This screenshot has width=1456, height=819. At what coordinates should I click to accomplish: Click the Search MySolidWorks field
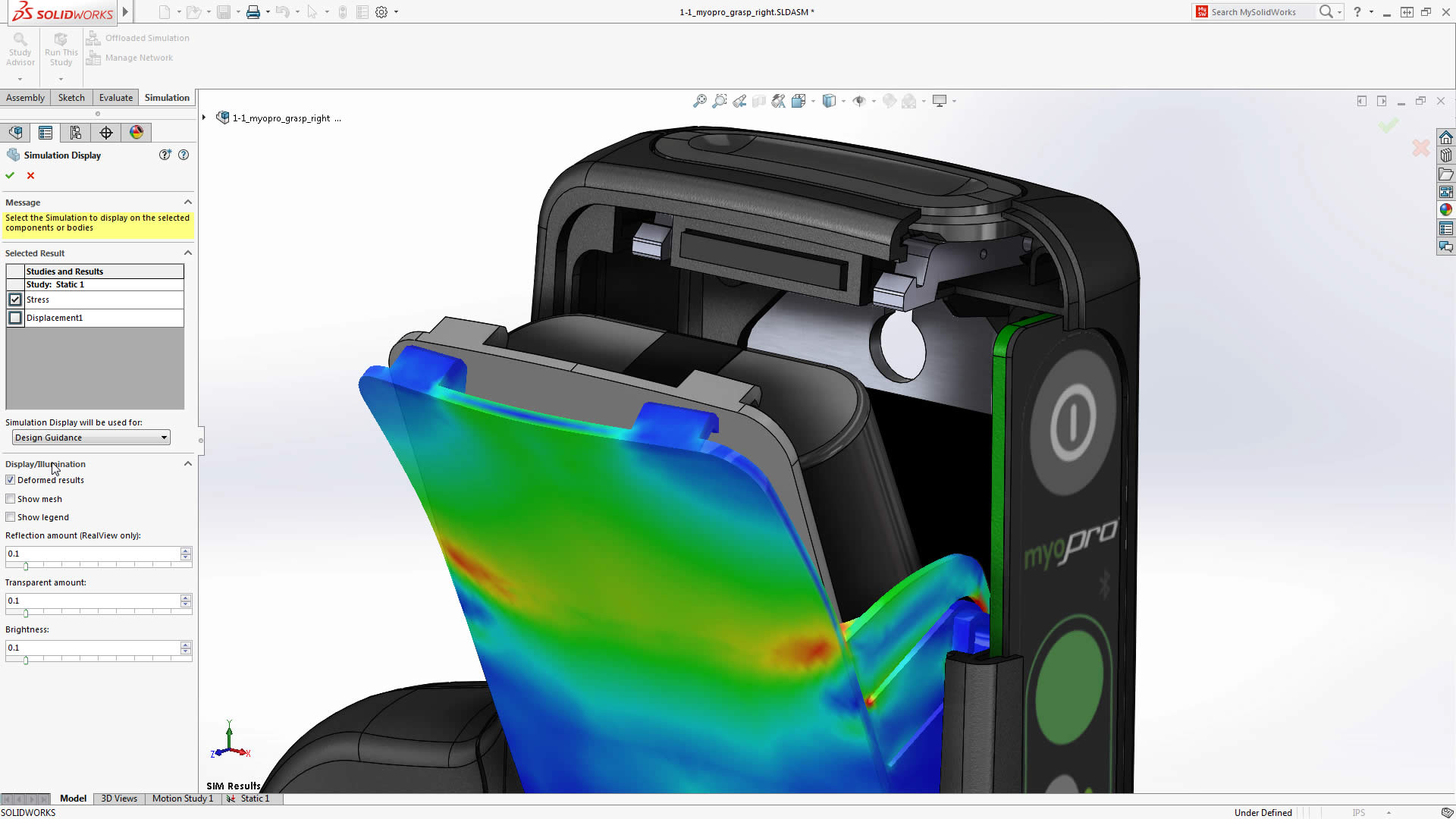(x=1259, y=11)
